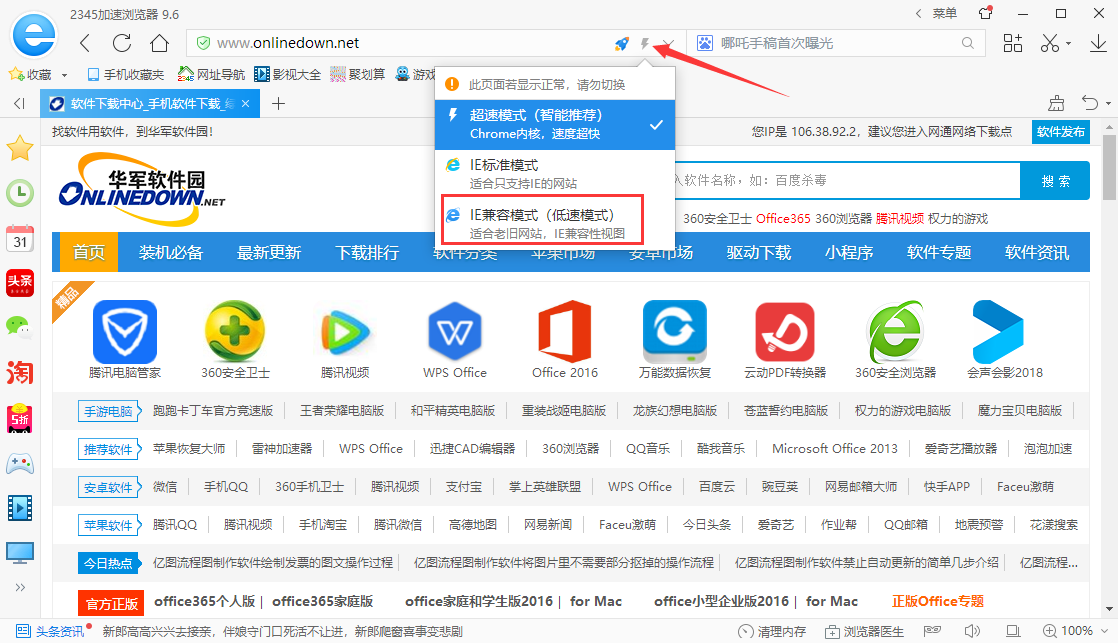Select IE标准模式 option
1118x643 pixels.
coord(555,174)
